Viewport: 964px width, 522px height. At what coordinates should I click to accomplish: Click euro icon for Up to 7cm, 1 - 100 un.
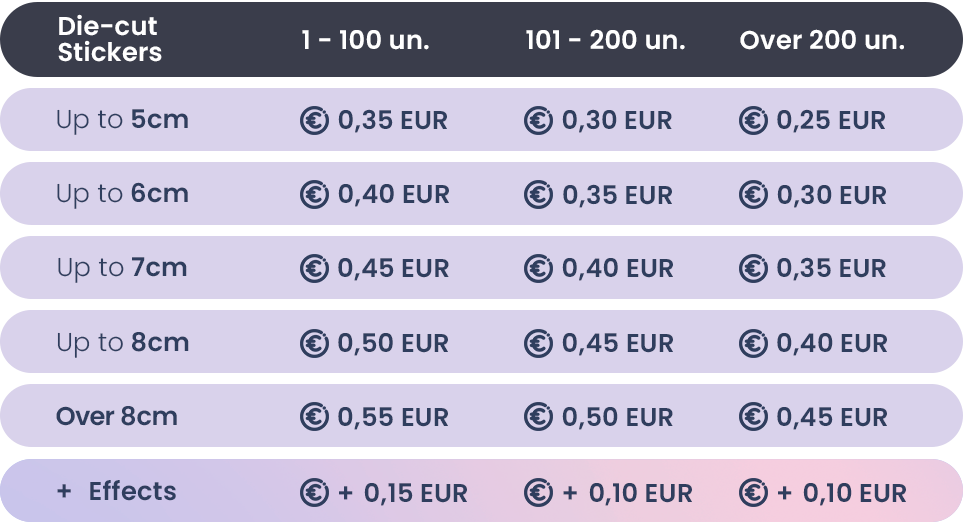tap(315, 269)
